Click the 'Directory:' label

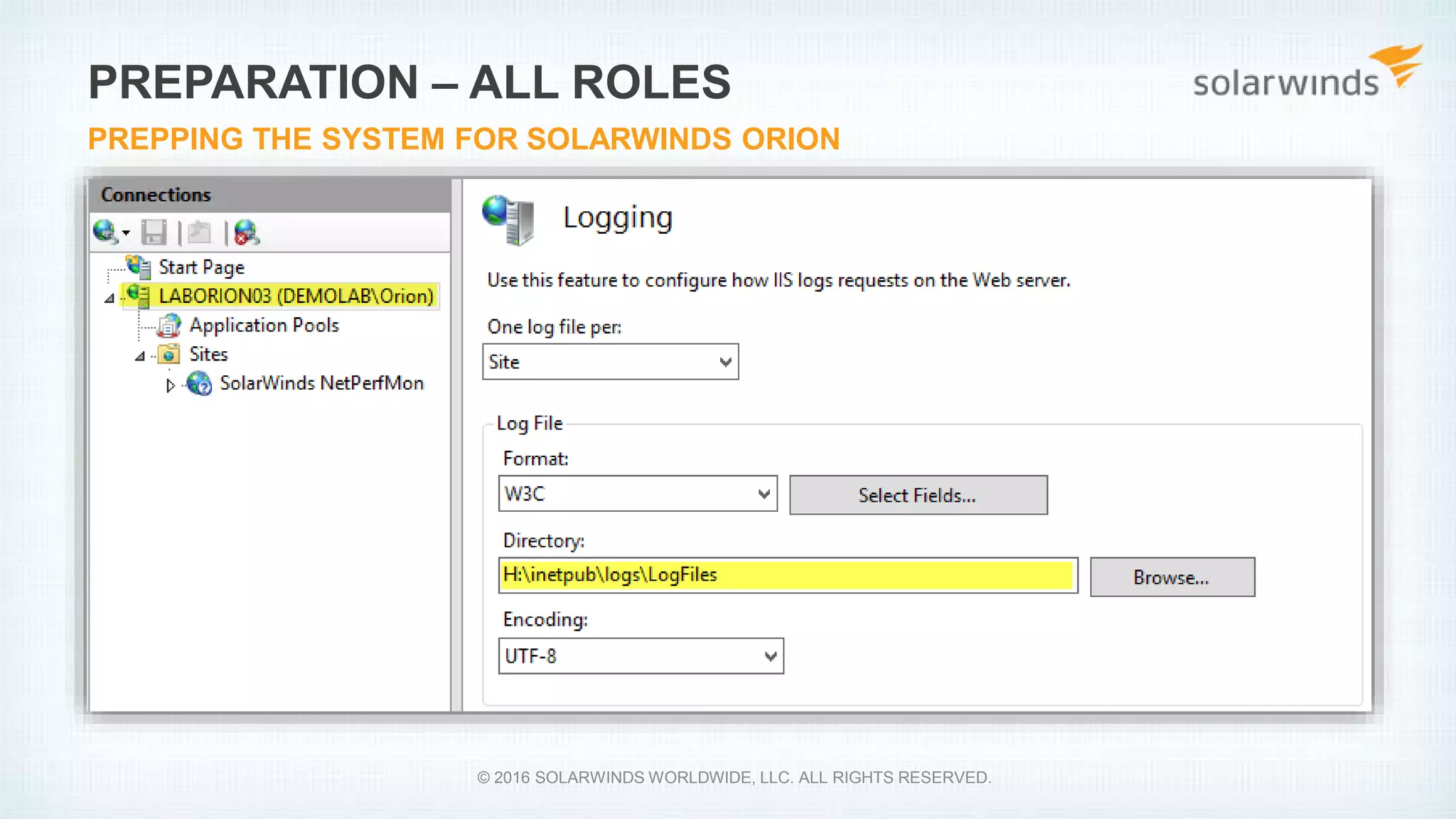click(544, 541)
